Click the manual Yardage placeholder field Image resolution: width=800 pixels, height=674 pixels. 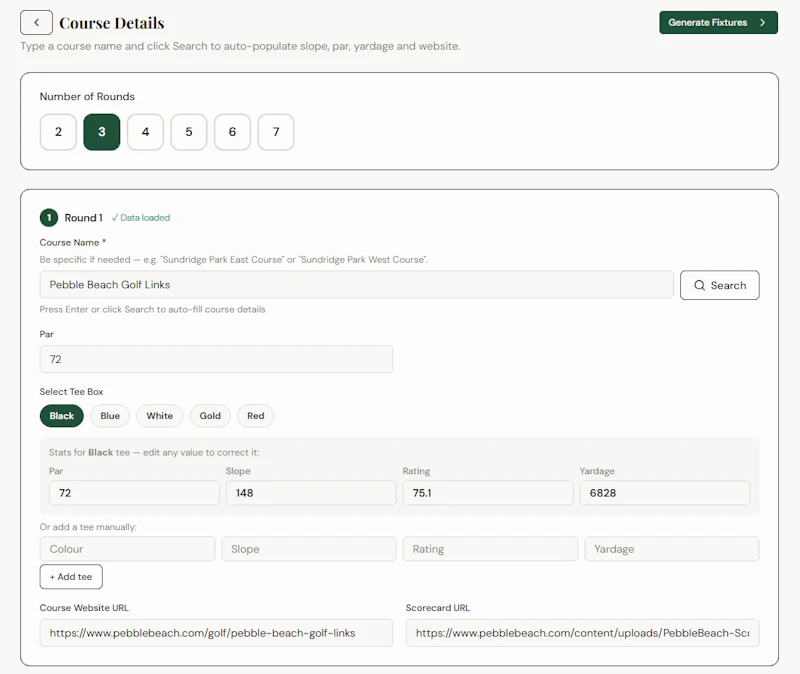[672, 549]
